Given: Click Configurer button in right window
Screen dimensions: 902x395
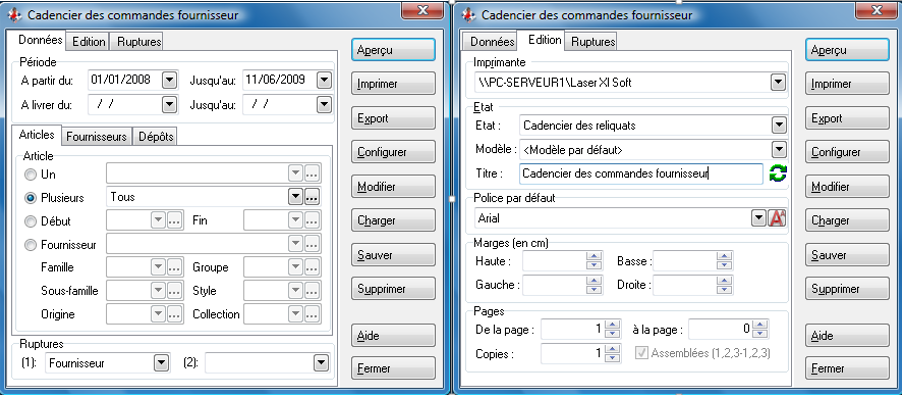Looking at the screenshot, I should (x=847, y=152).
